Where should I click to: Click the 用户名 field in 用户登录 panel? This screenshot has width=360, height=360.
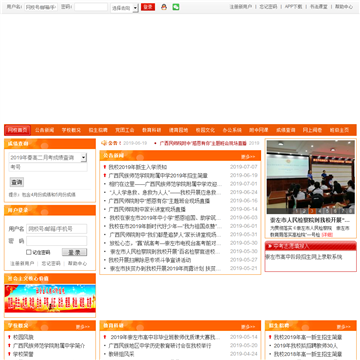[x=57, y=229]
